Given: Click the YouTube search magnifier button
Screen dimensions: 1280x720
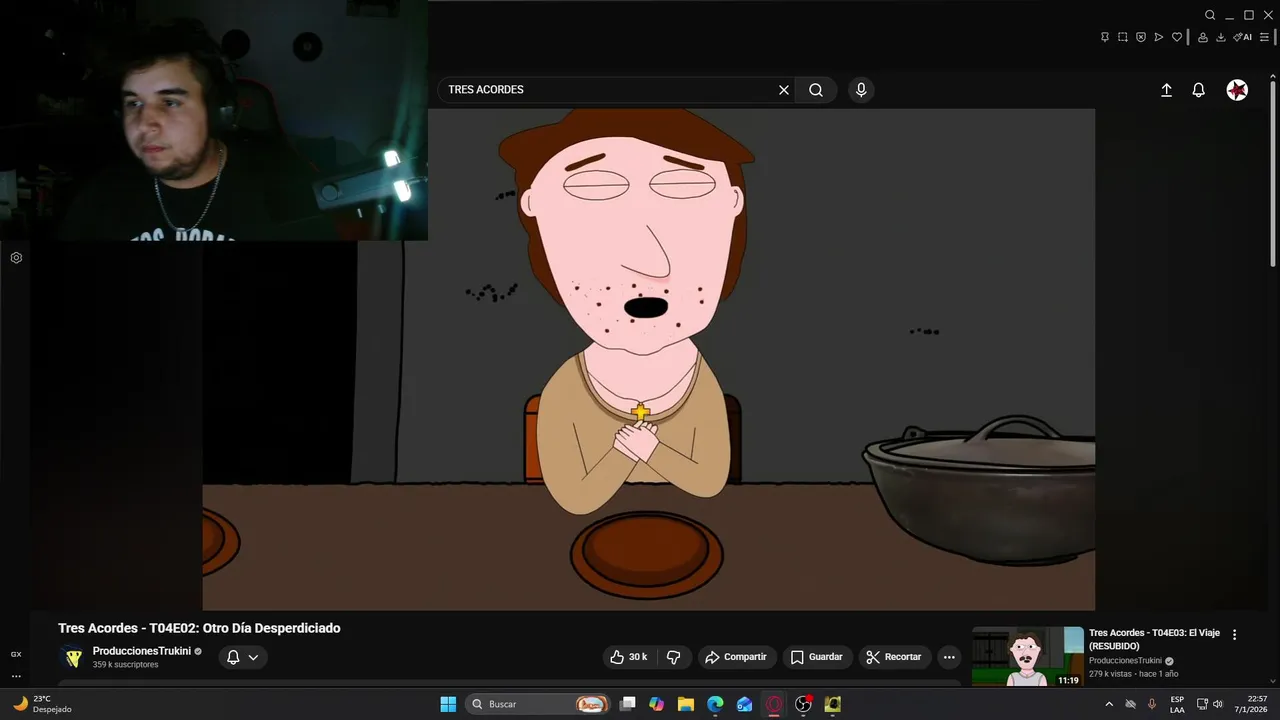Looking at the screenshot, I should click(x=816, y=90).
